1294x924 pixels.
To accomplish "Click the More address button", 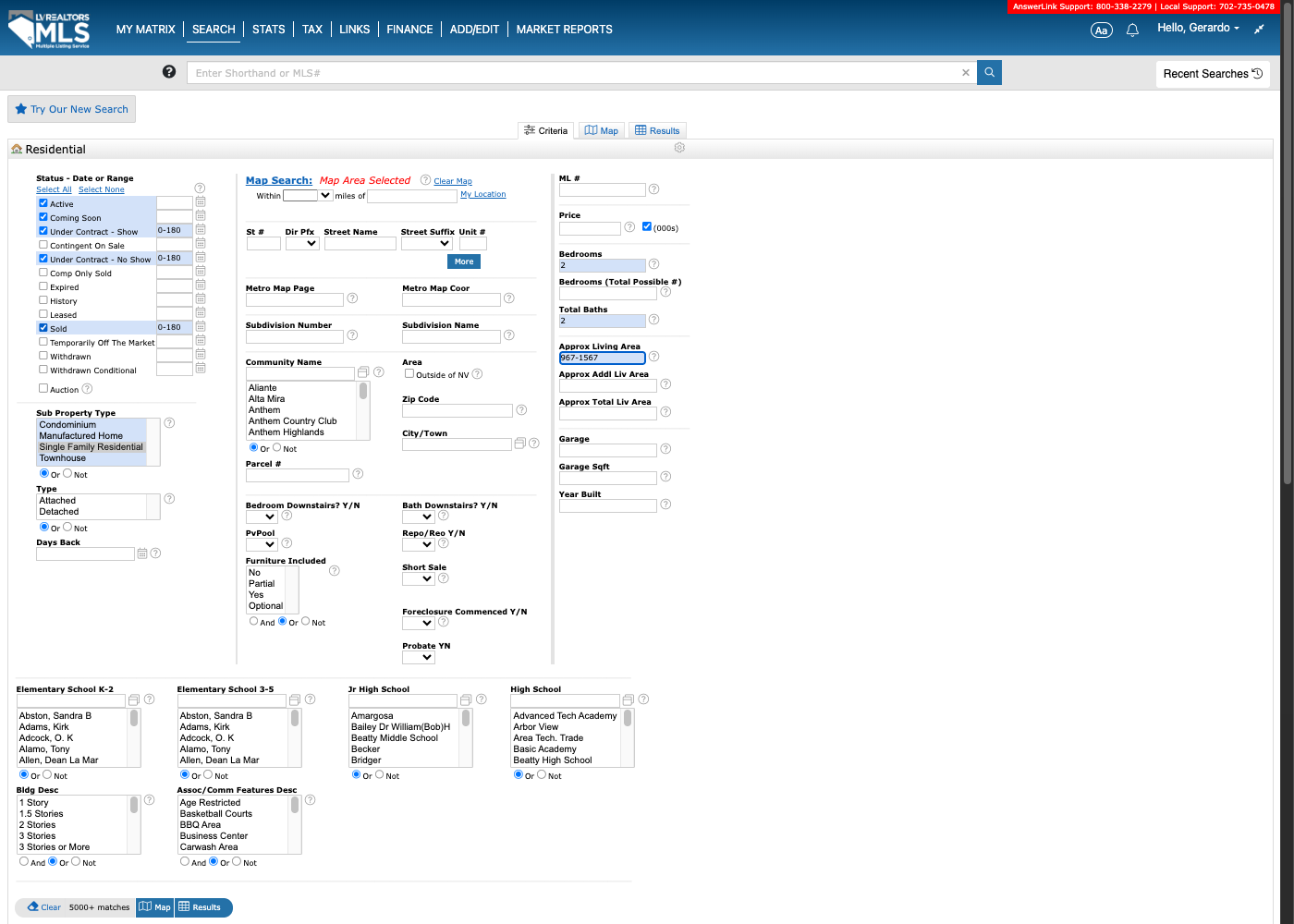I will 464,261.
